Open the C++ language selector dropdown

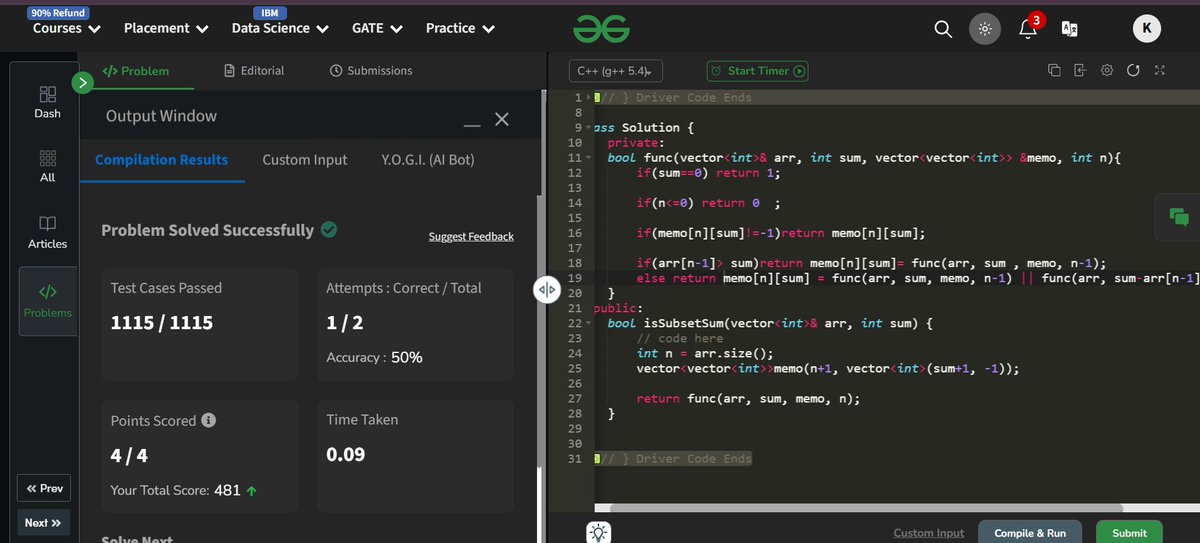point(615,71)
